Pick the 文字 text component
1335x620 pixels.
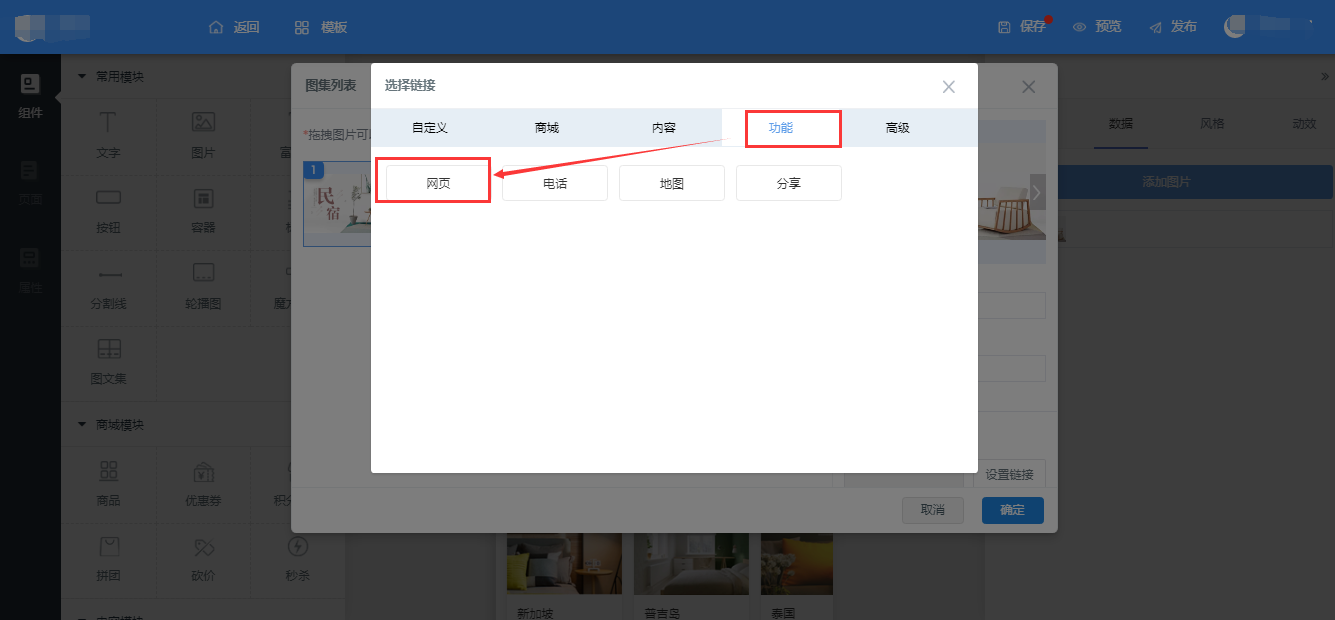pos(108,135)
